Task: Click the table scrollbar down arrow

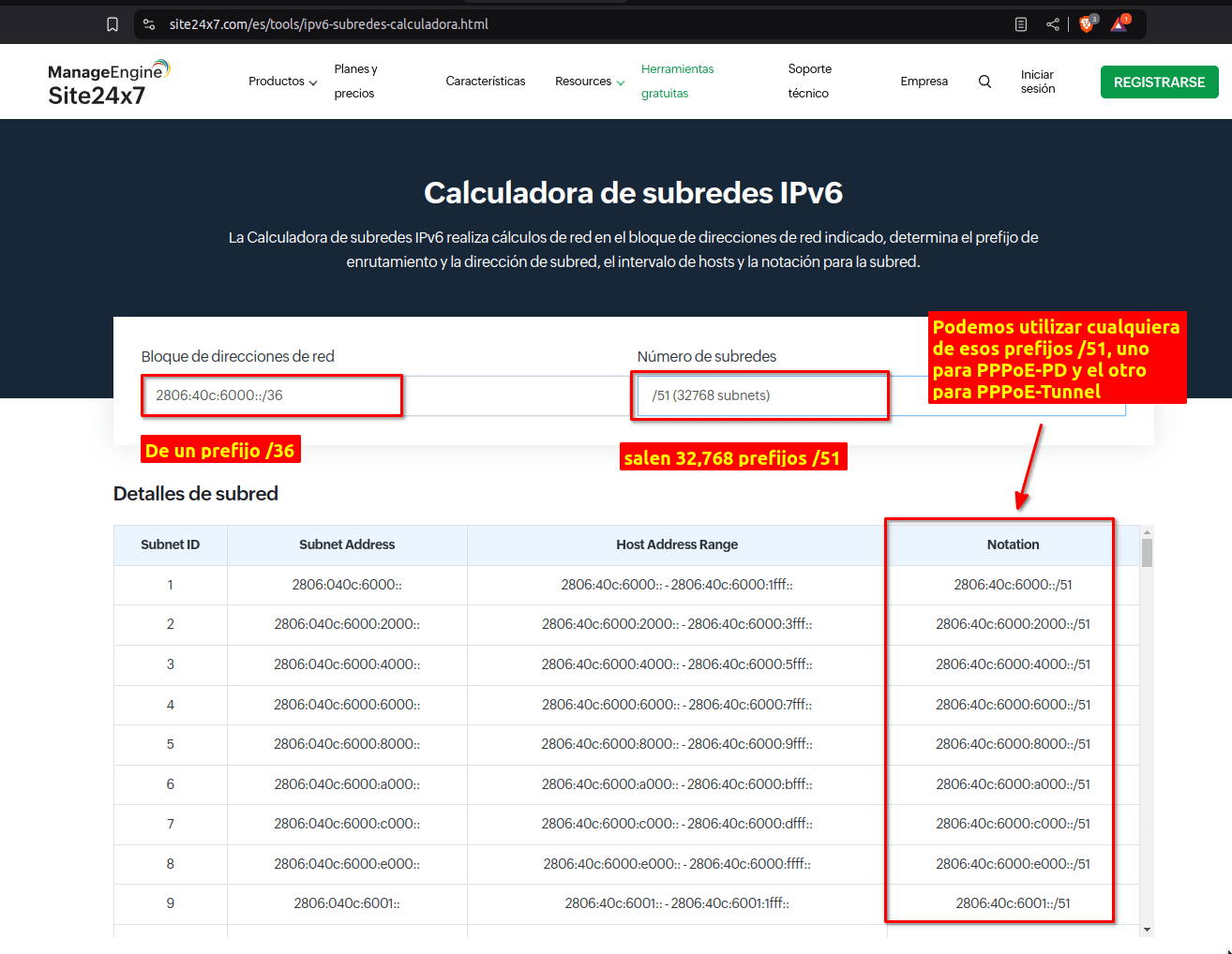Action: click(1147, 930)
